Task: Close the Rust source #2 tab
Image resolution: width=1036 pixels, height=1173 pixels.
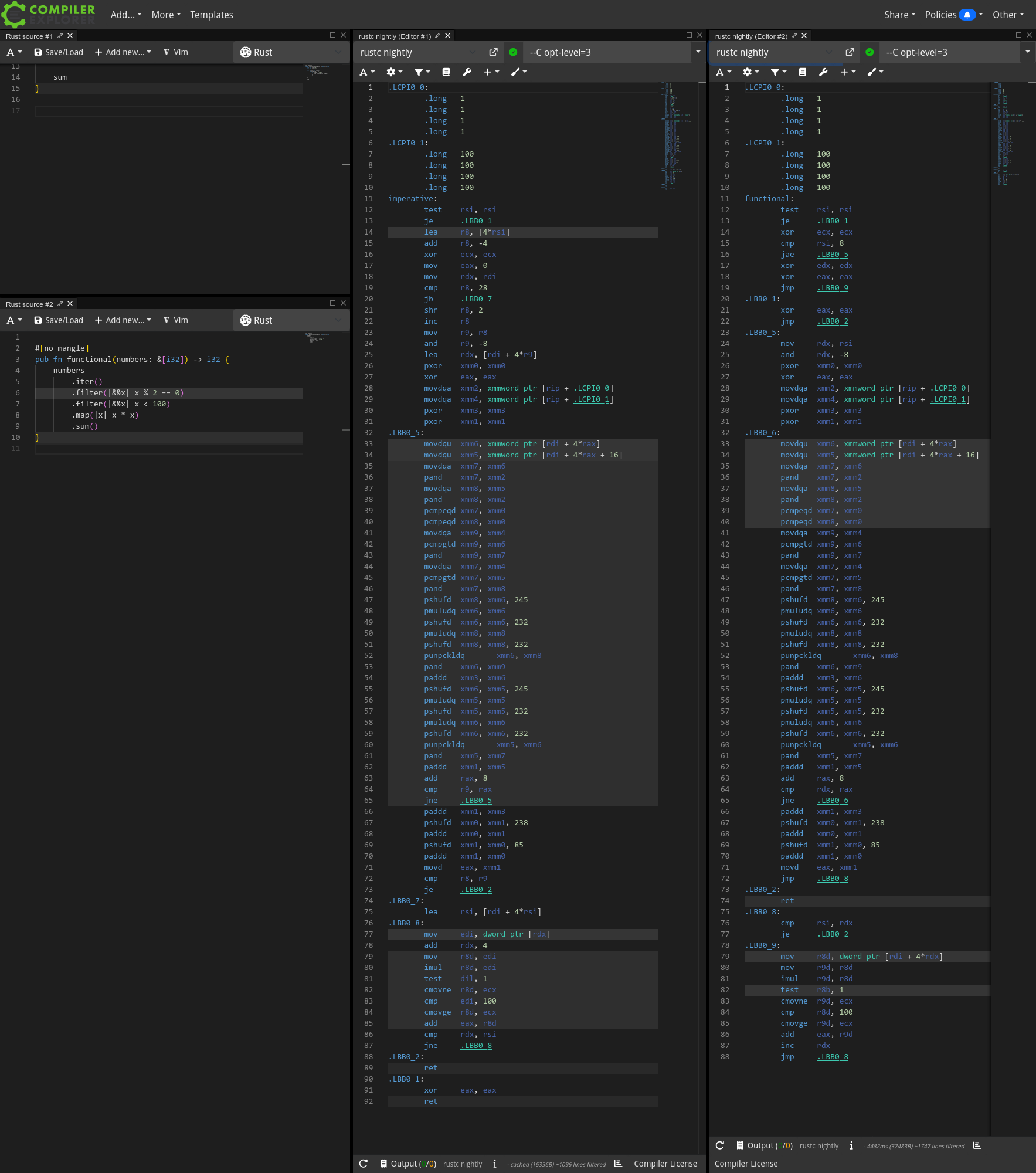Action: pyautogui.click(x=70, y=304)
